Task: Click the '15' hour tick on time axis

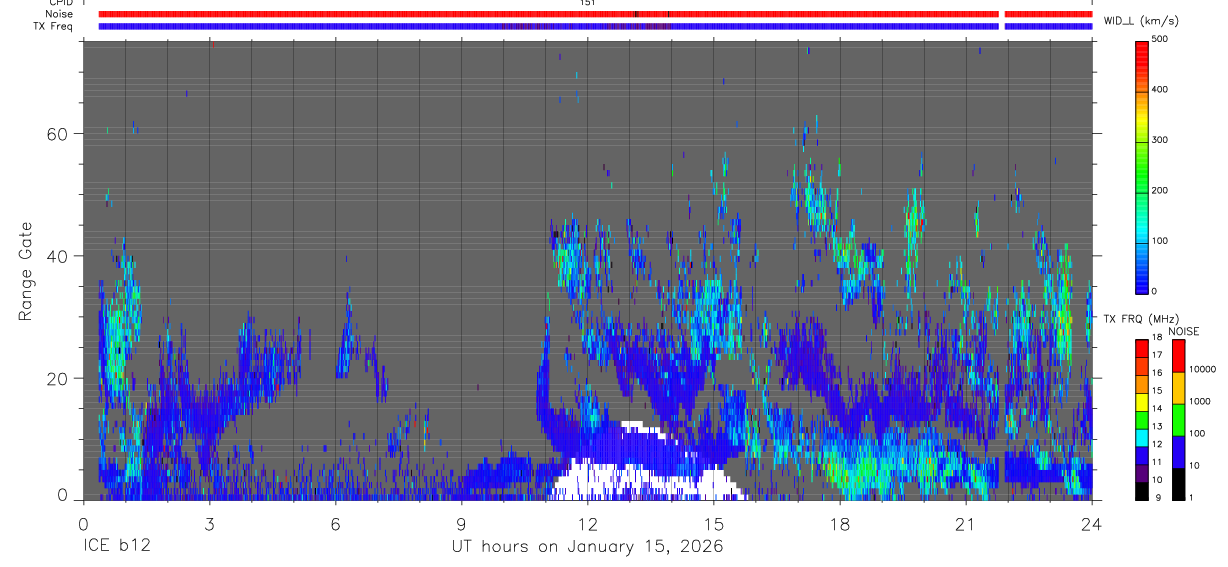Action: pyautogui.click(x=714, y=524)
